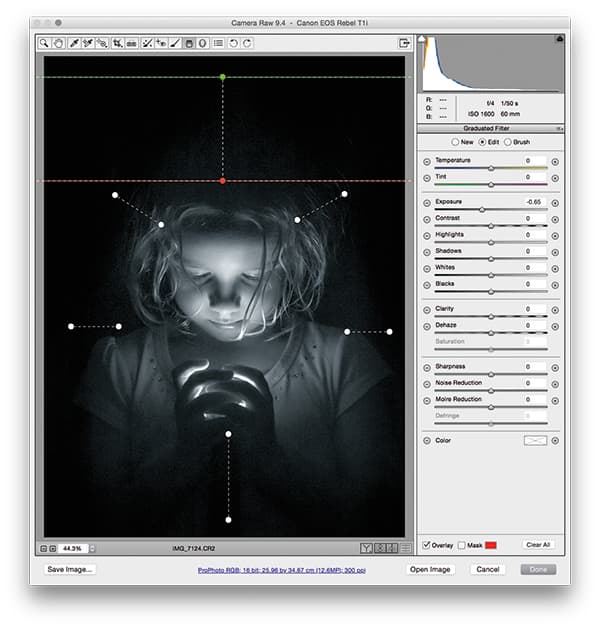Select the Straighten tool
Image resolution: width=600 pixels, height=628 pixels.
[x=131, y=43]
